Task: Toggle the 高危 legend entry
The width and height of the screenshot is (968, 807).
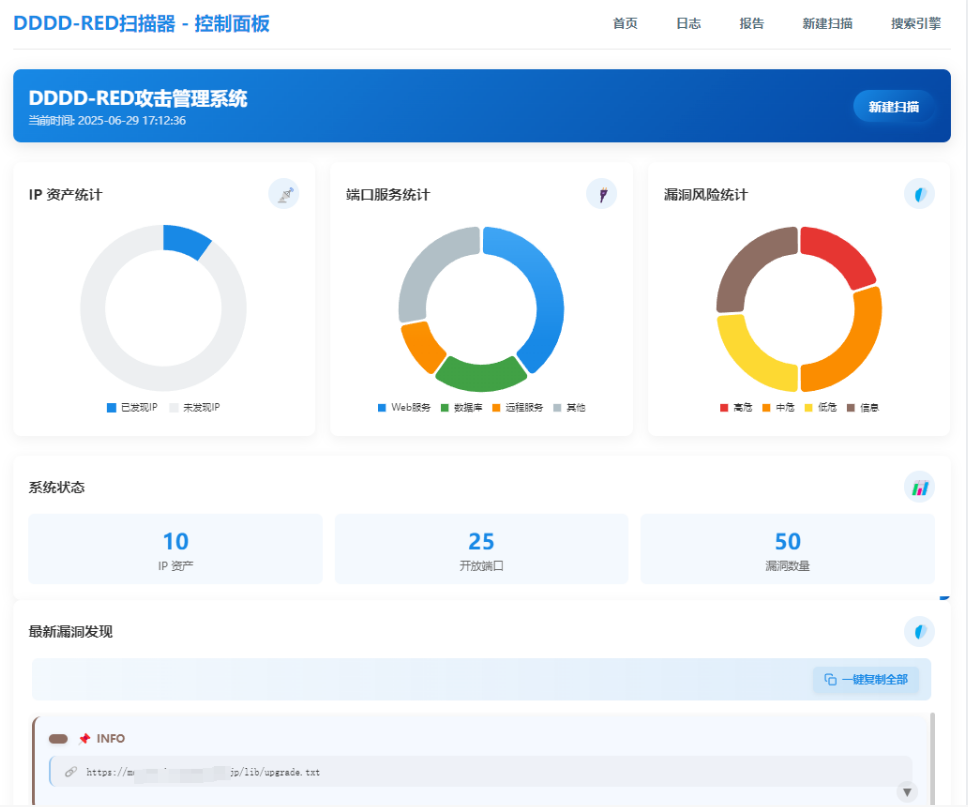Action: point(736,408)
